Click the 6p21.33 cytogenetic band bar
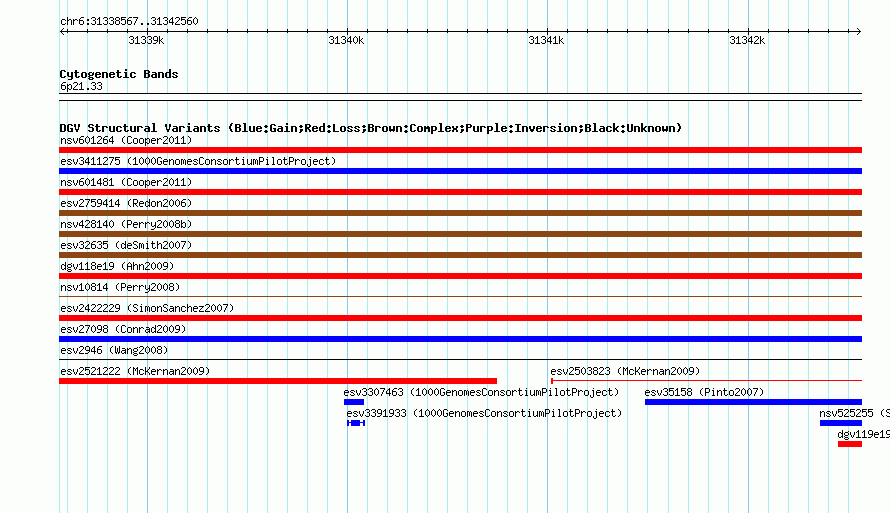 click(460, 97)
